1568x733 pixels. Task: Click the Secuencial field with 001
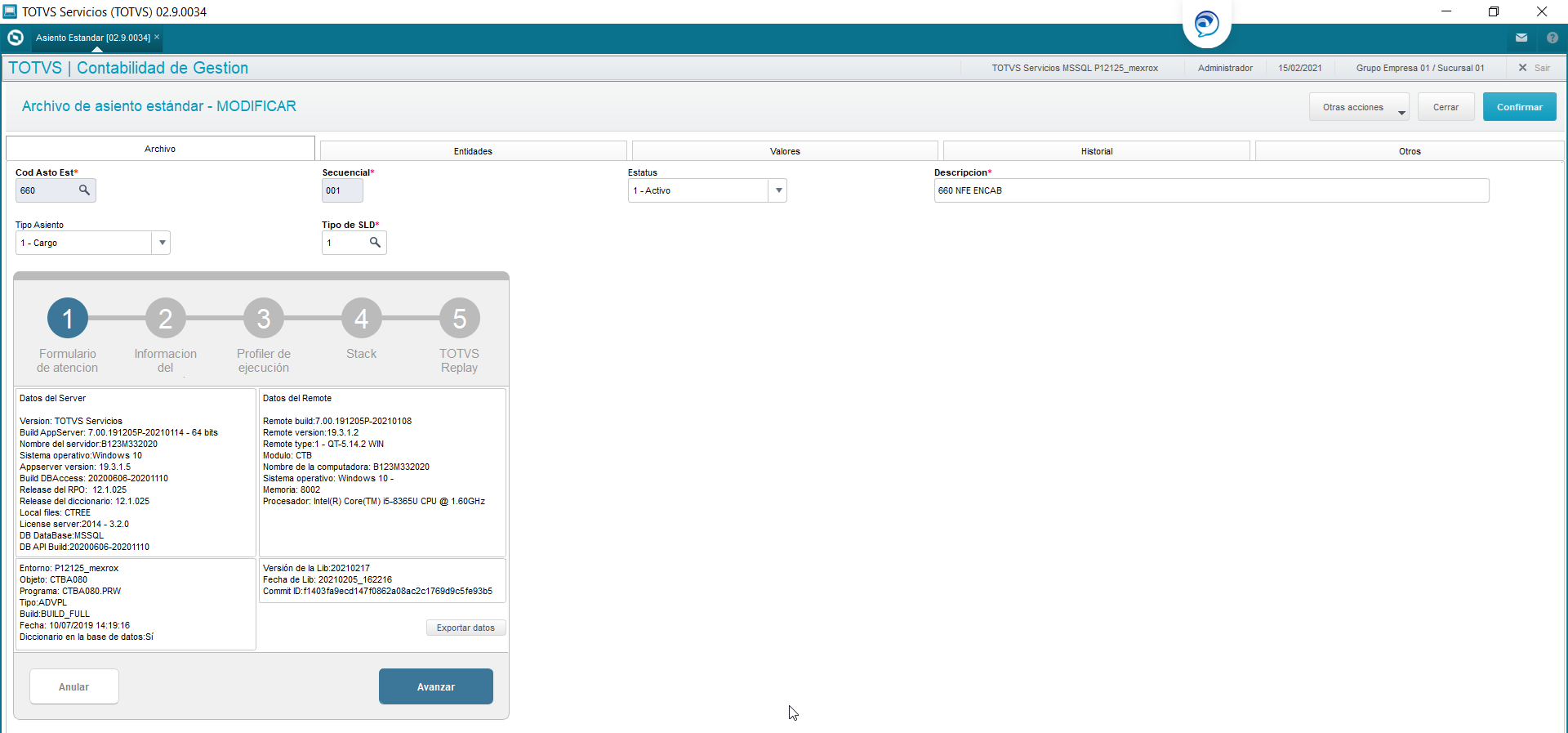(342, 190)
